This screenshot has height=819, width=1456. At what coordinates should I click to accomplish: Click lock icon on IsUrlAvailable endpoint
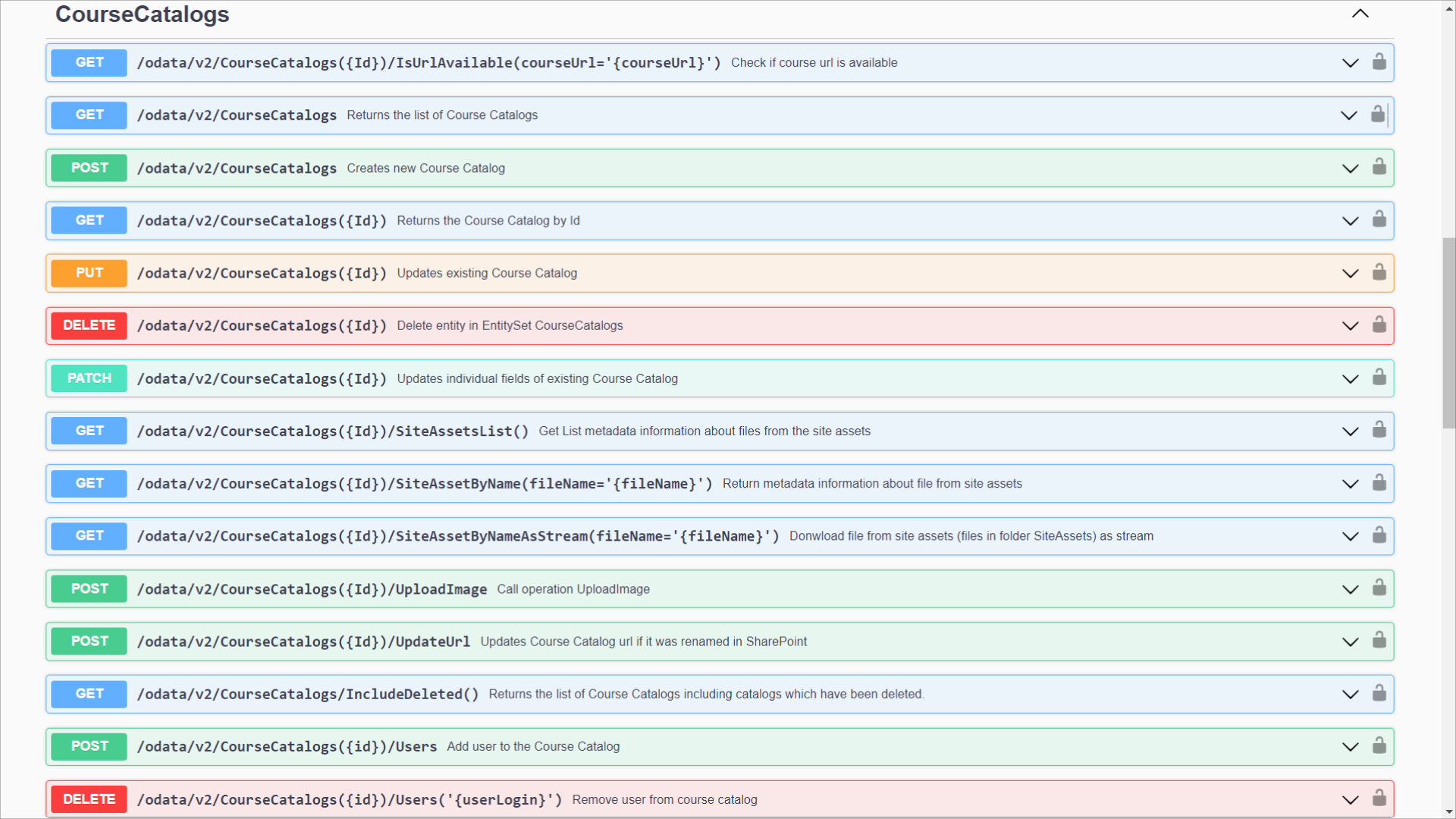1379,62
